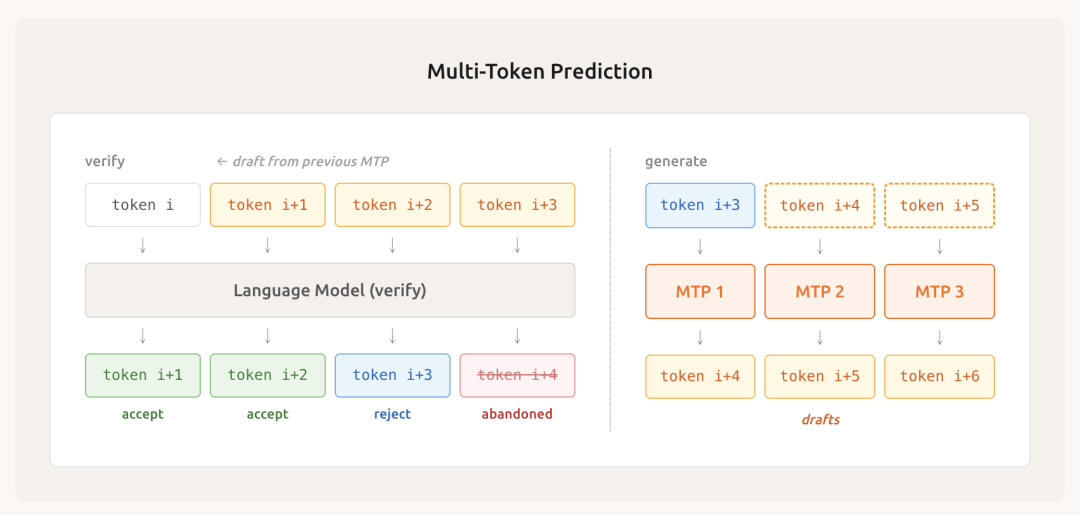This screenshot has height=515, width=1080.
Task: Select the white "token i" box
Action: click(143, 205)
